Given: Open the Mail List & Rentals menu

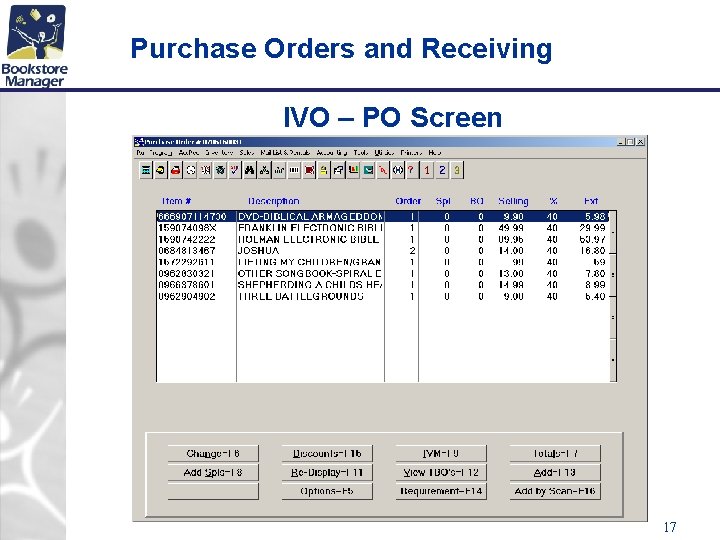Looking at the screenshot, I should [x=285, y=152].
